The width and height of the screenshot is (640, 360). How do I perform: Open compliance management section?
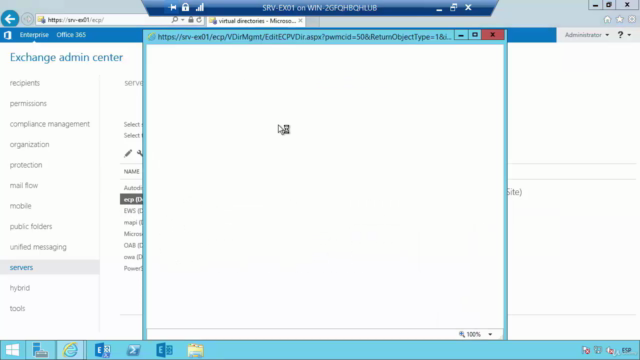coord(50,124)
